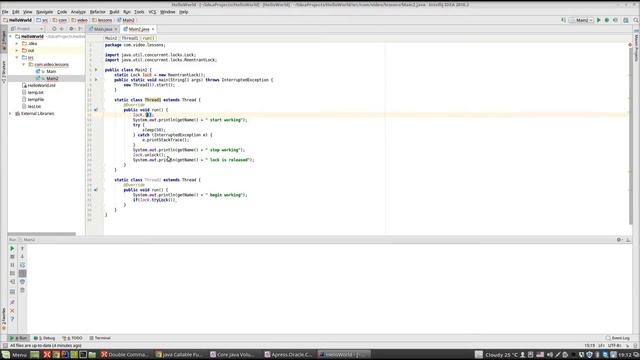This screenshot has width=640, height=360.
Task: Open the Menu button on OS taskbar
Action: pyautogui.click(x=14, y=355)
